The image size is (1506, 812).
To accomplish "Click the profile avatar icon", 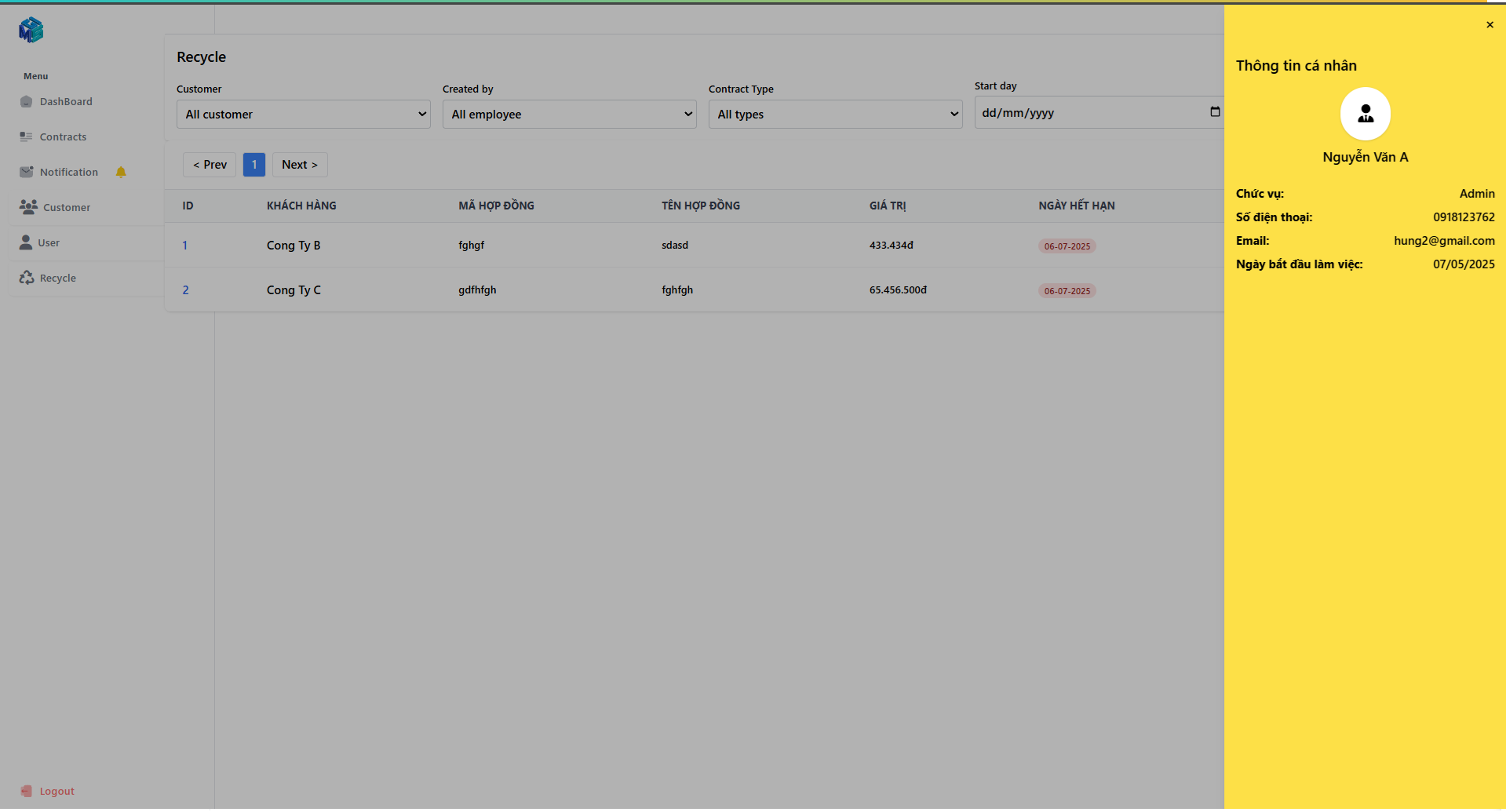I will click(x=1365, y=114).
